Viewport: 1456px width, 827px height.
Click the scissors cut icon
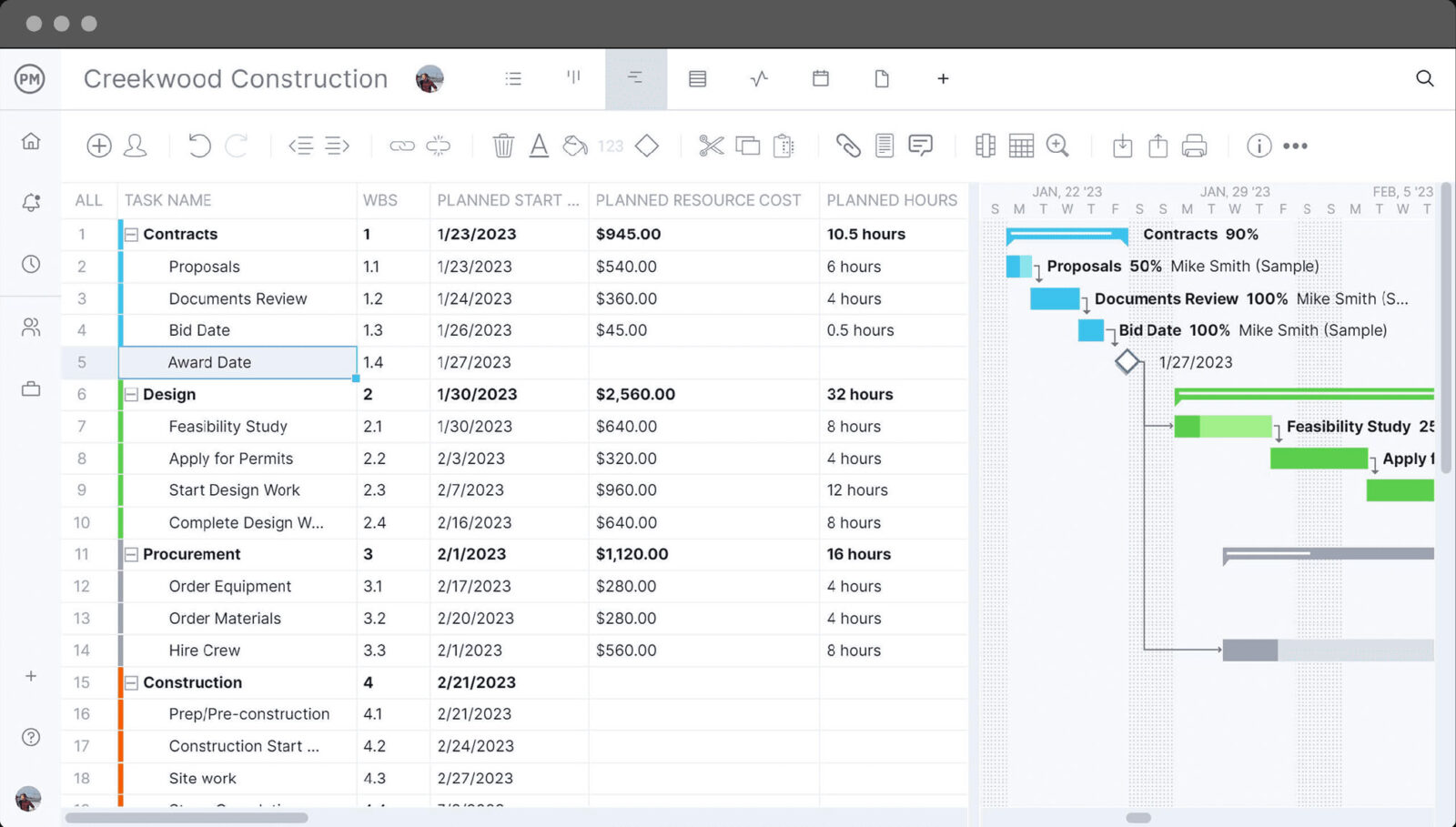click(712, 146)
